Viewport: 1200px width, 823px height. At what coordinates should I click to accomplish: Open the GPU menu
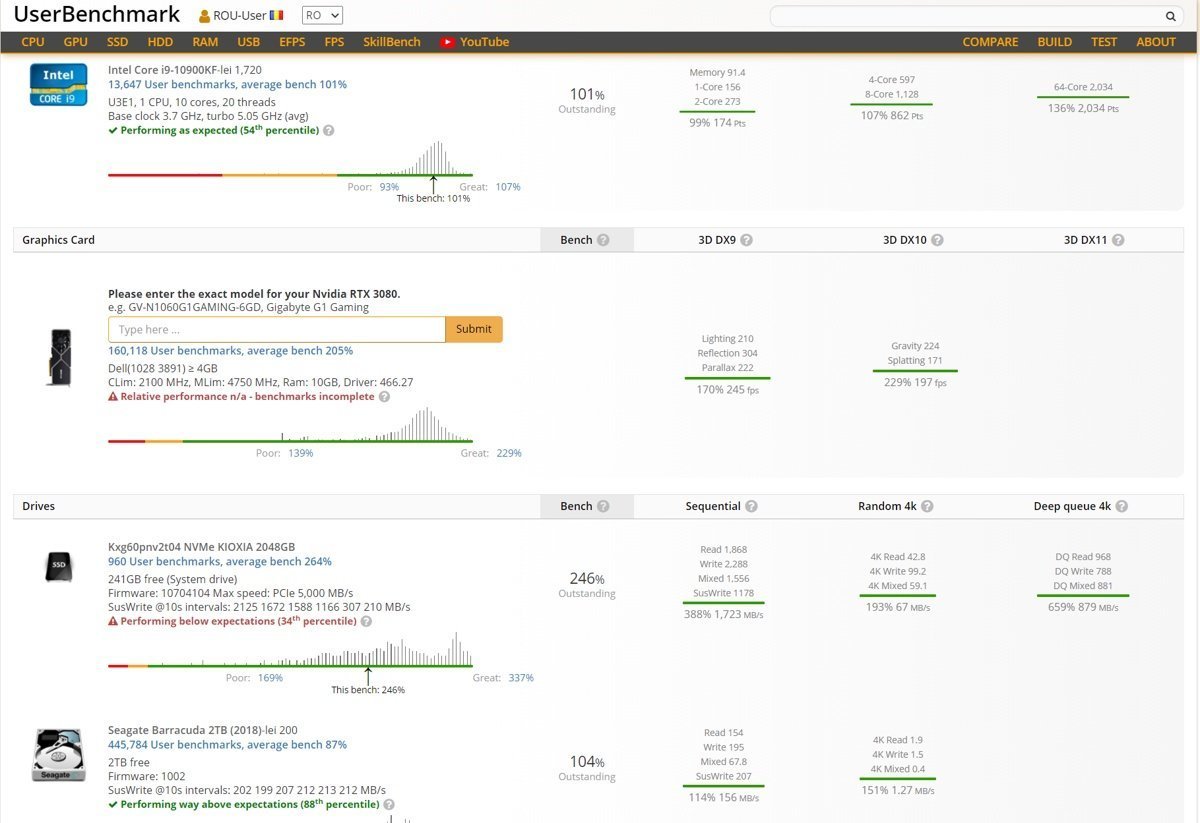[76, 42]
